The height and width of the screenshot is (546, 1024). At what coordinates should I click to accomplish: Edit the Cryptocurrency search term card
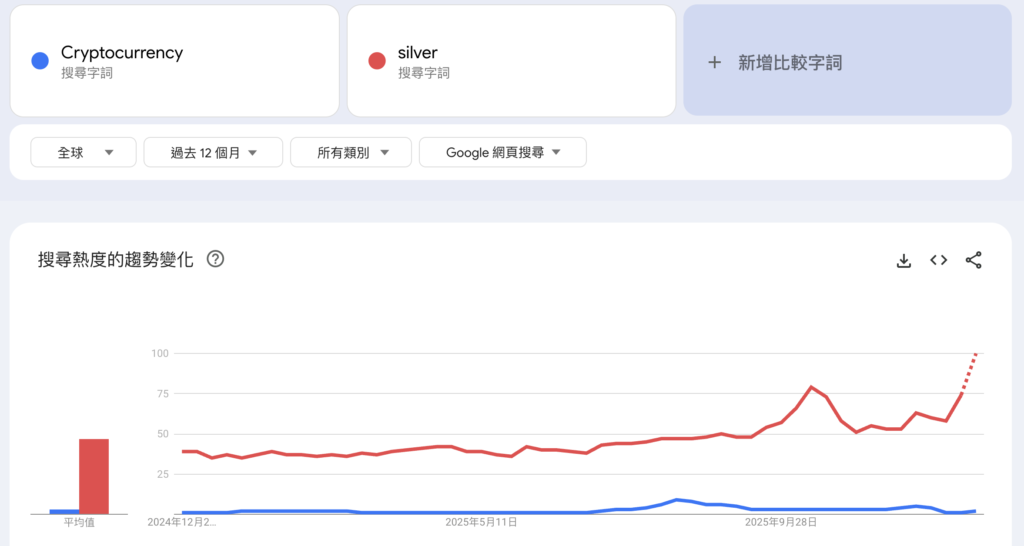[x=175, y=61]
